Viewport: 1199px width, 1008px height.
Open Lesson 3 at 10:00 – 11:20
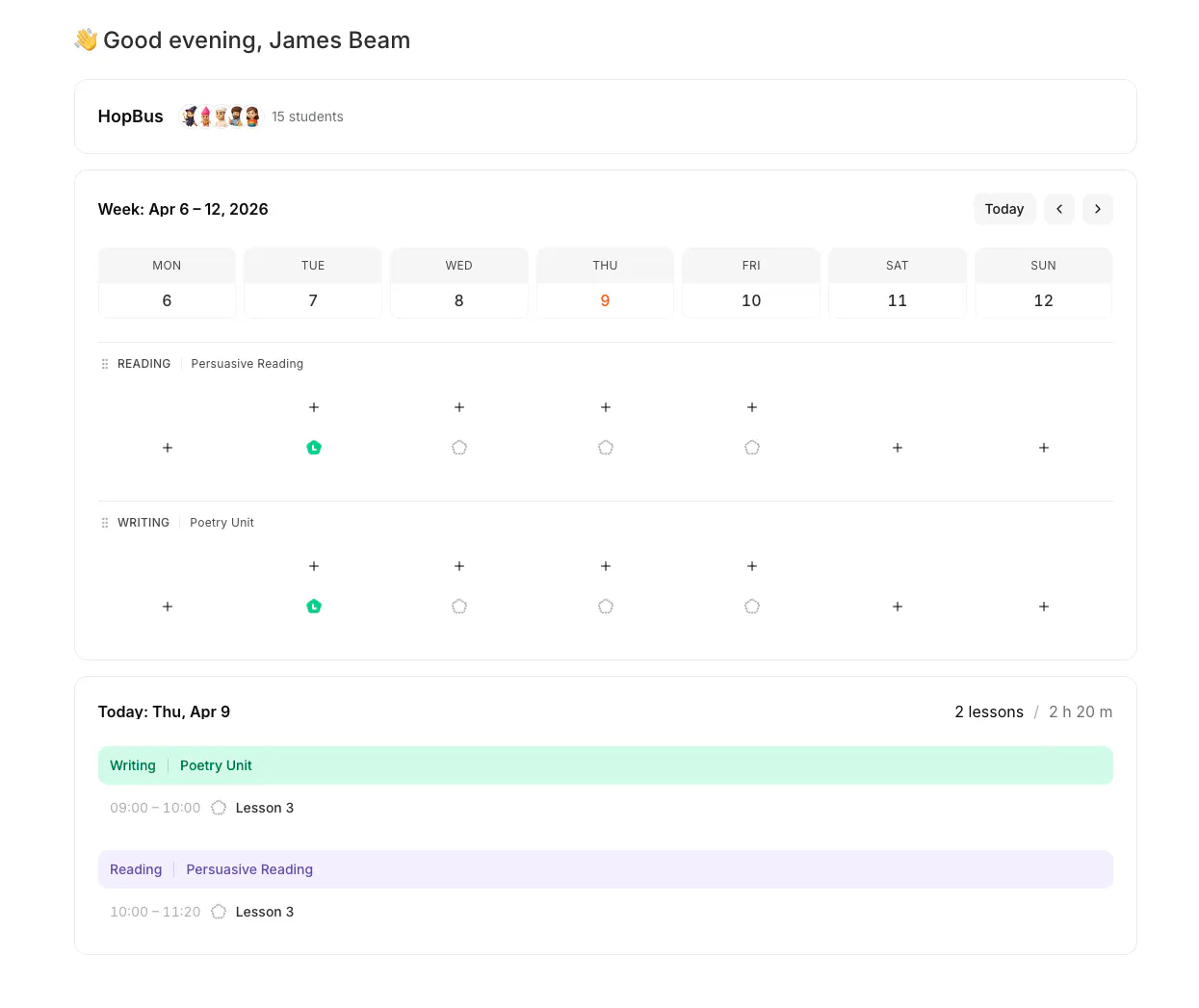coord(265,912)
